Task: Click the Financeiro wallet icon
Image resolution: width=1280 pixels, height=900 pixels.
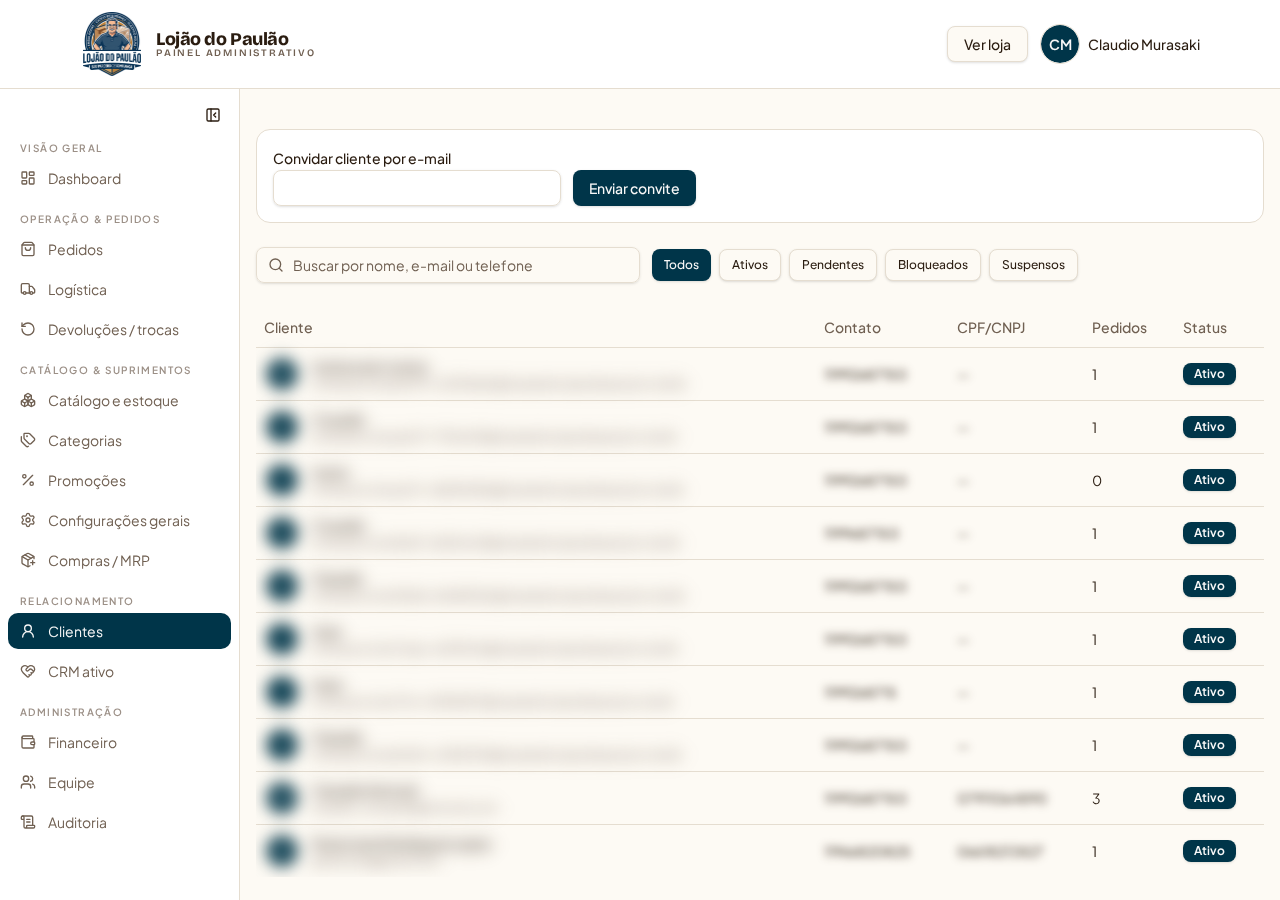Action: coord(28,742)
